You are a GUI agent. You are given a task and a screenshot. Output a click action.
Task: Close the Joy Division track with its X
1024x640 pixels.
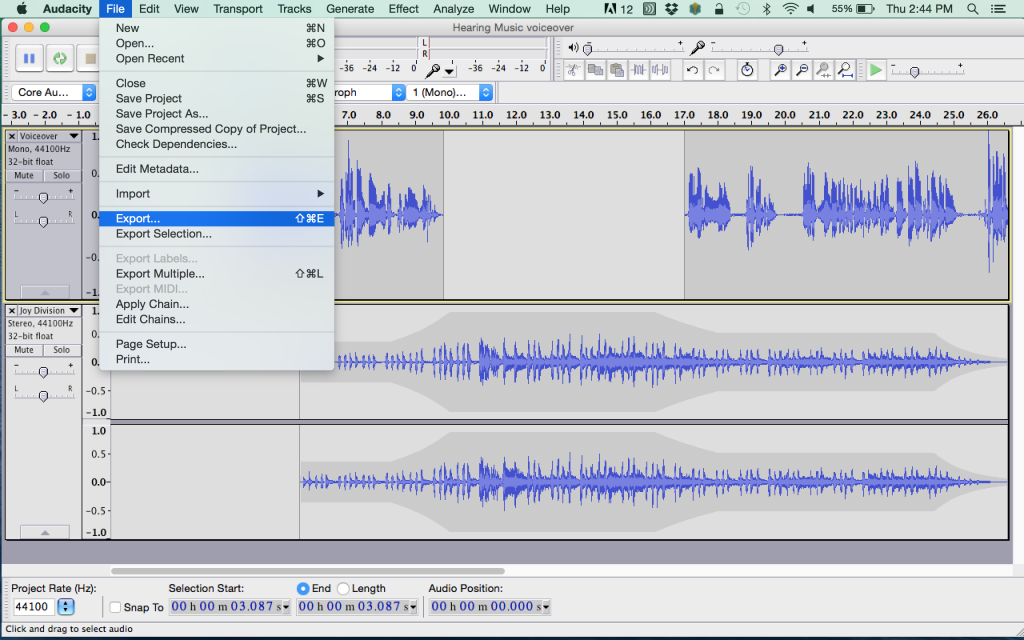coord(12,311)
